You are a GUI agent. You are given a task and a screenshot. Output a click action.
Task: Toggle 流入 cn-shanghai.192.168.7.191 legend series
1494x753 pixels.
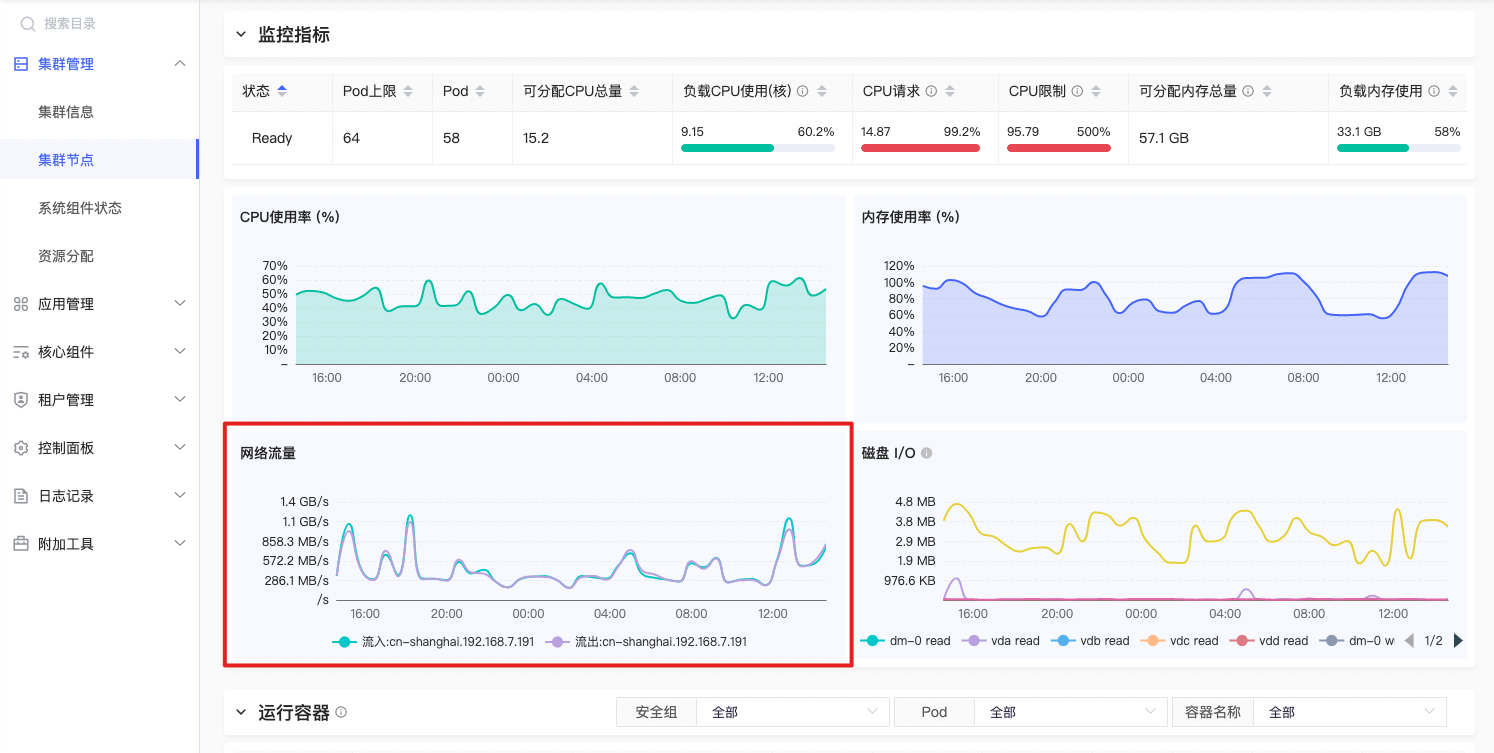click(x=433, y=642)
